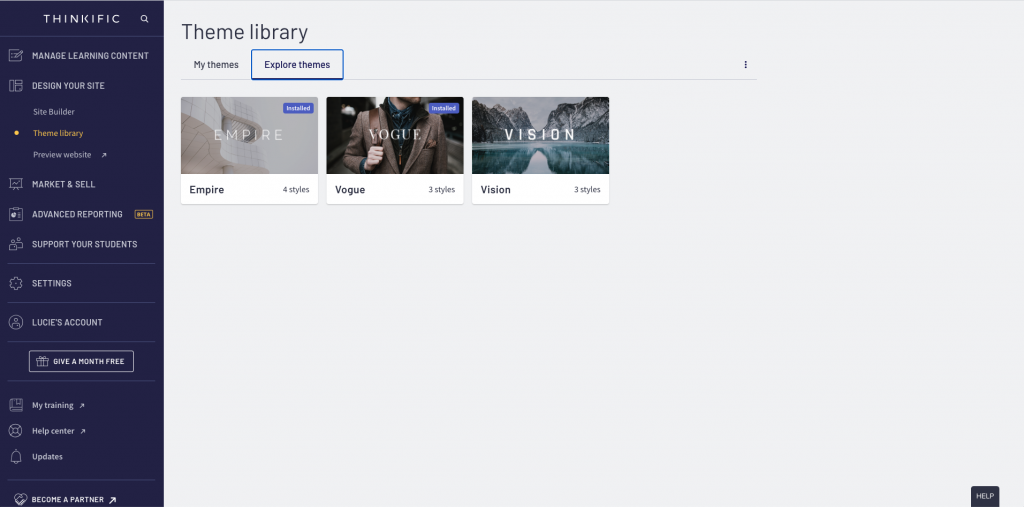This screenshot has height=507, width=1024.
Task: Go to Site Builder
Action: point(54,112)
